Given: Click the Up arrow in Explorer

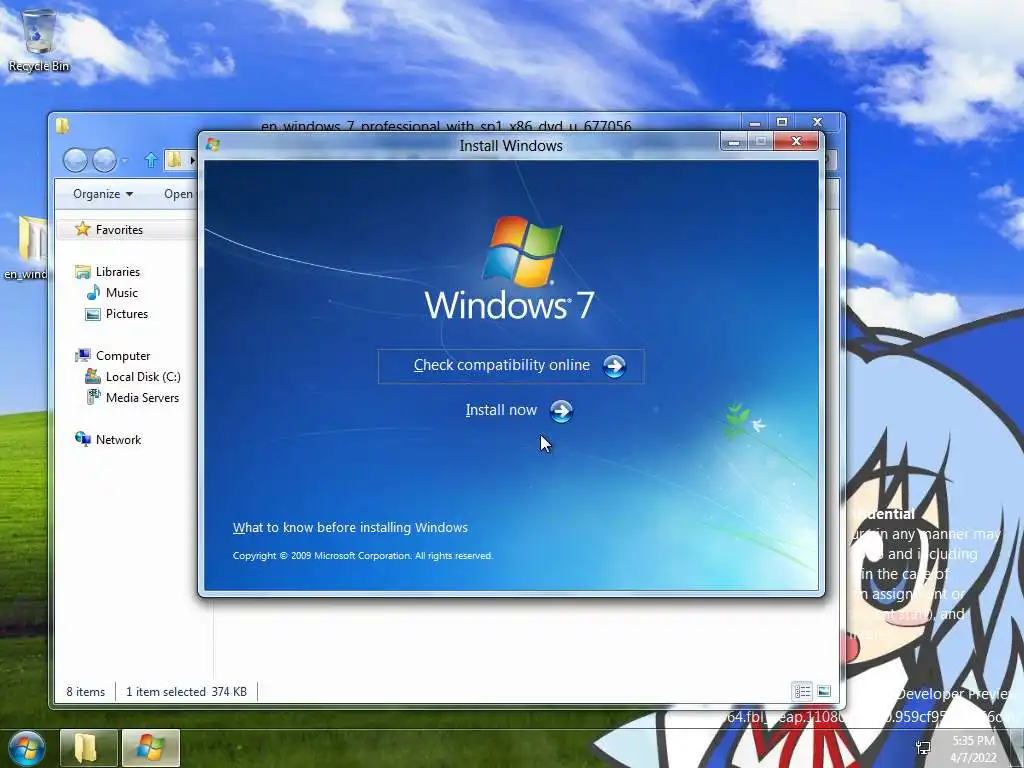Looking at the screenshot, I should 151,160.
